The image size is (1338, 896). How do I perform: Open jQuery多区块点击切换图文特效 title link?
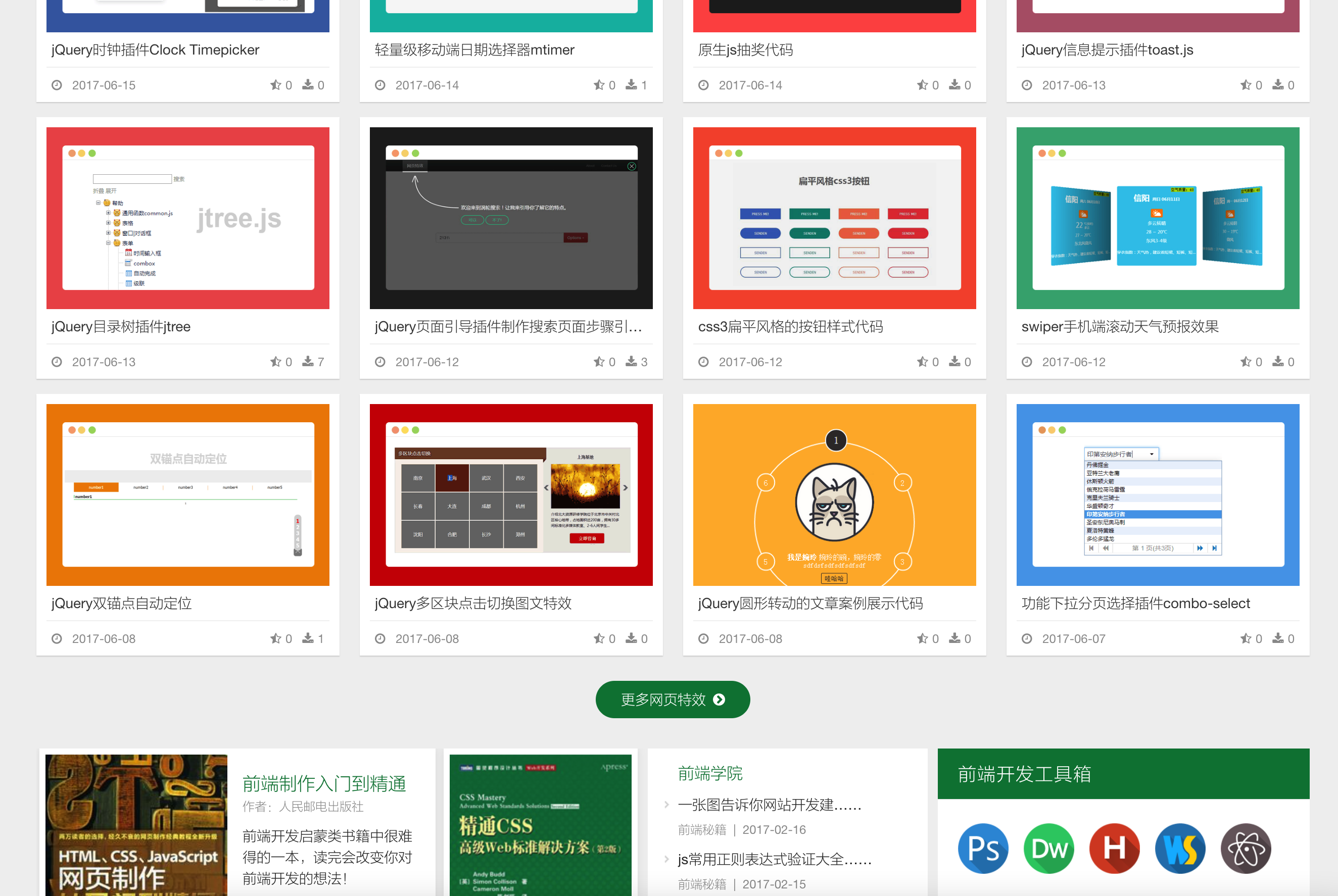pyautogui.click(x=473, y=604)
